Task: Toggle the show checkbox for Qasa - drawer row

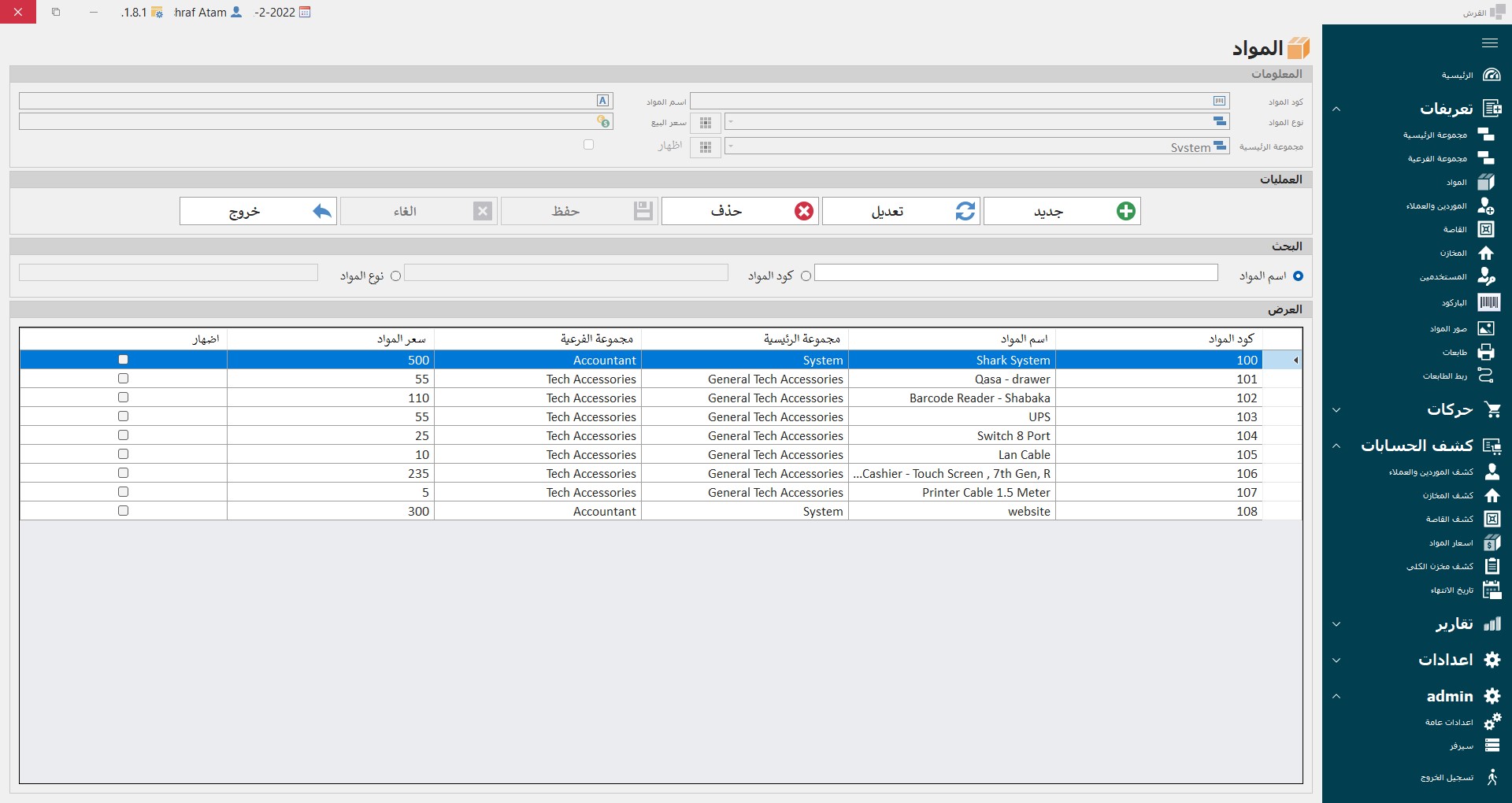Action: [123, 379]
